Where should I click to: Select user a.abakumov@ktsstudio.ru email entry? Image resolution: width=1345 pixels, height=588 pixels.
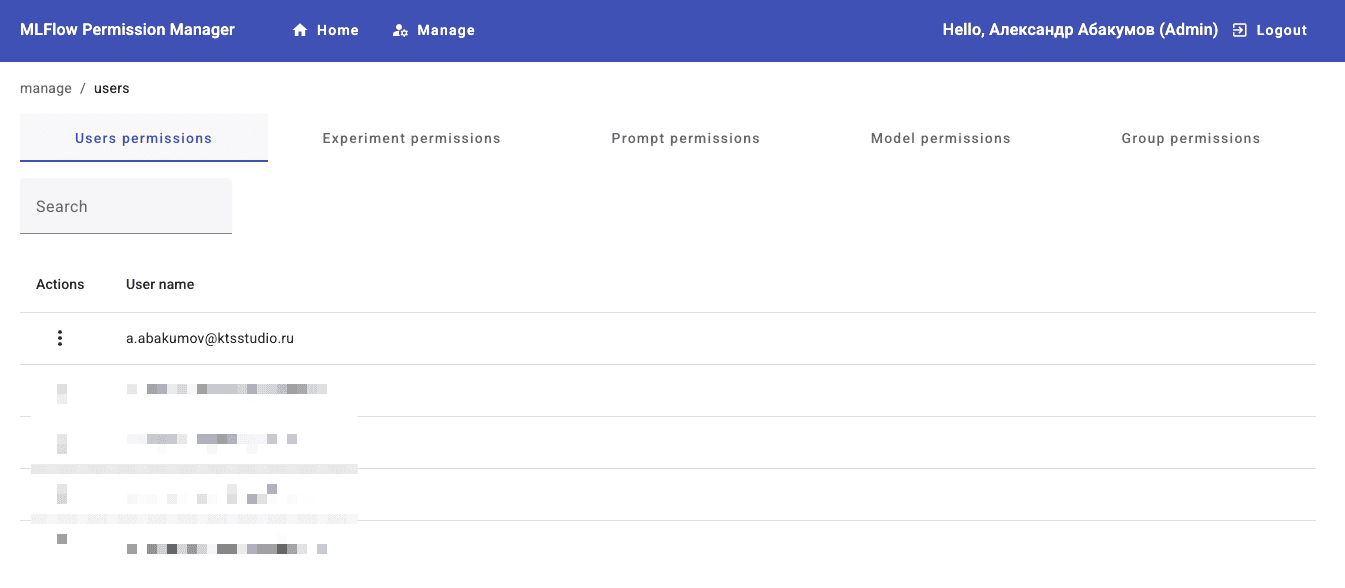(x=210, y=339)
